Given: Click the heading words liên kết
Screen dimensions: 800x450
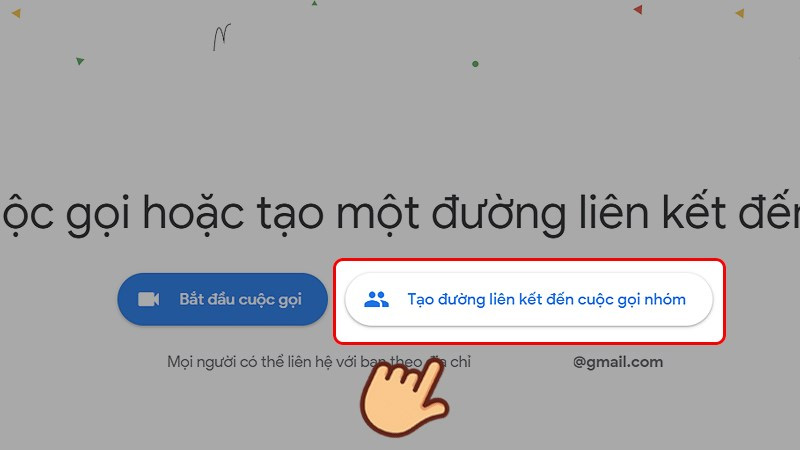Looking at the screenshot, I should (652, 212).
